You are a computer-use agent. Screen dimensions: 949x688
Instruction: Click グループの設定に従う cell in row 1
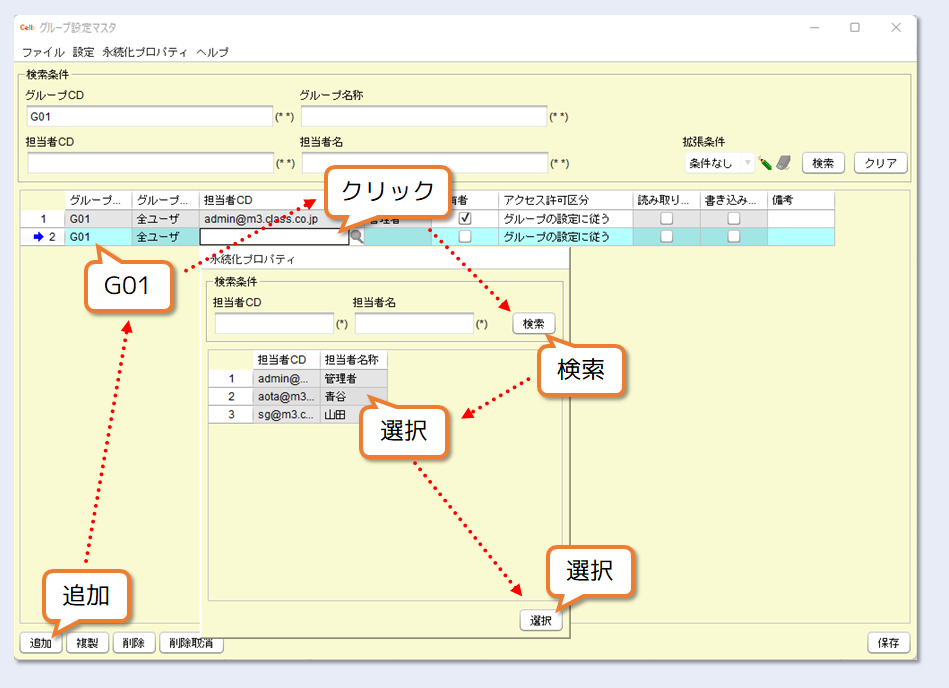point(566,218)
